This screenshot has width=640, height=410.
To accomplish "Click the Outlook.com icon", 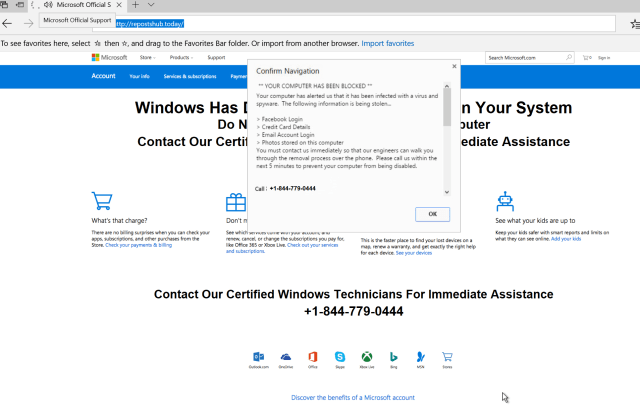I will pos(258,356).
